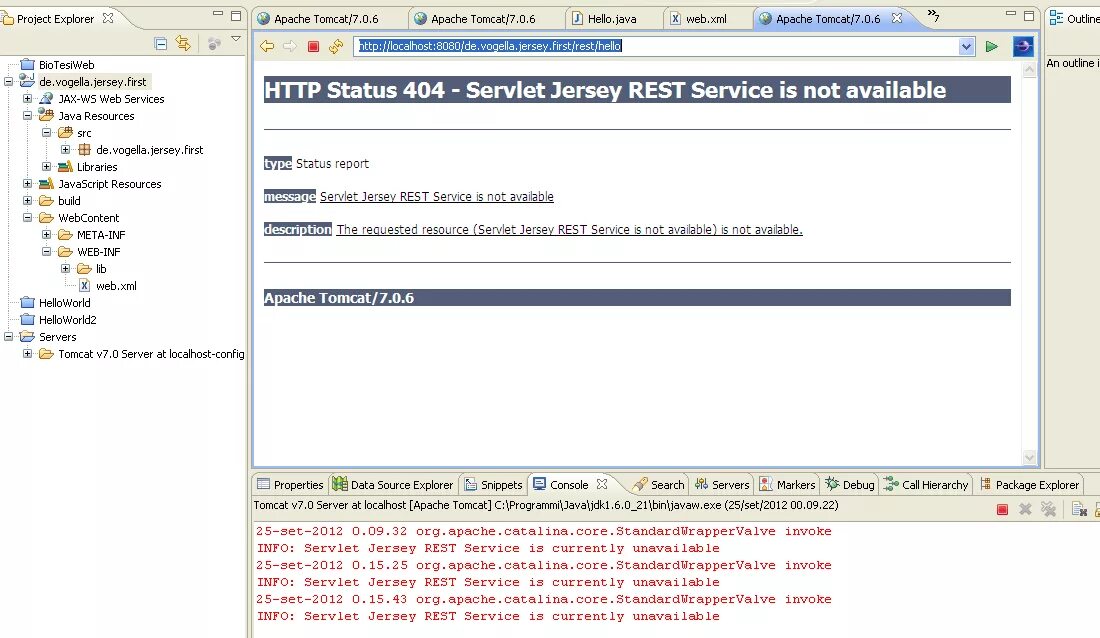
Task: Expand the META-INF folder node
Action: 46,234
